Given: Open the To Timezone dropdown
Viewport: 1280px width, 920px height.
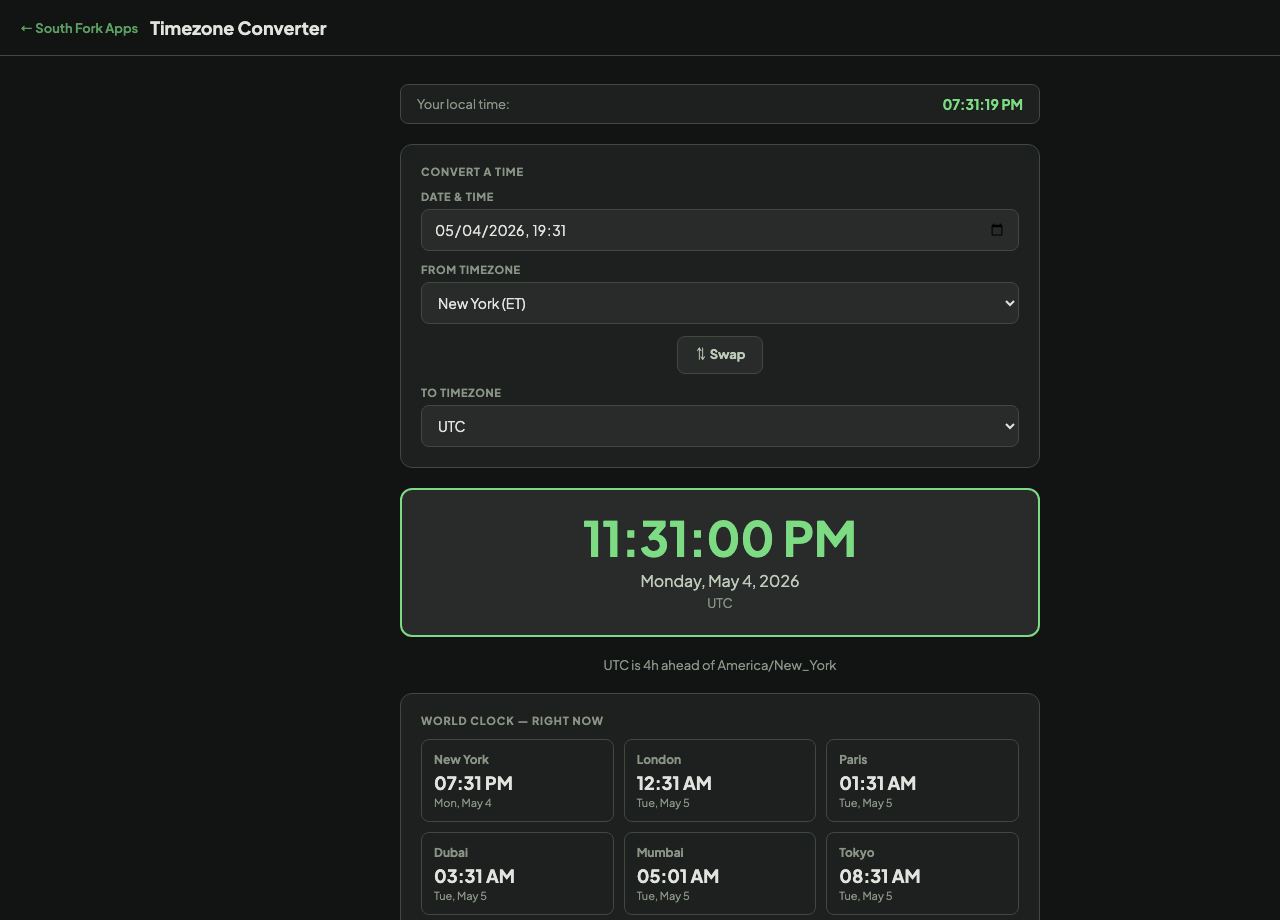Looking at the screenshot, I should [720, 426].
